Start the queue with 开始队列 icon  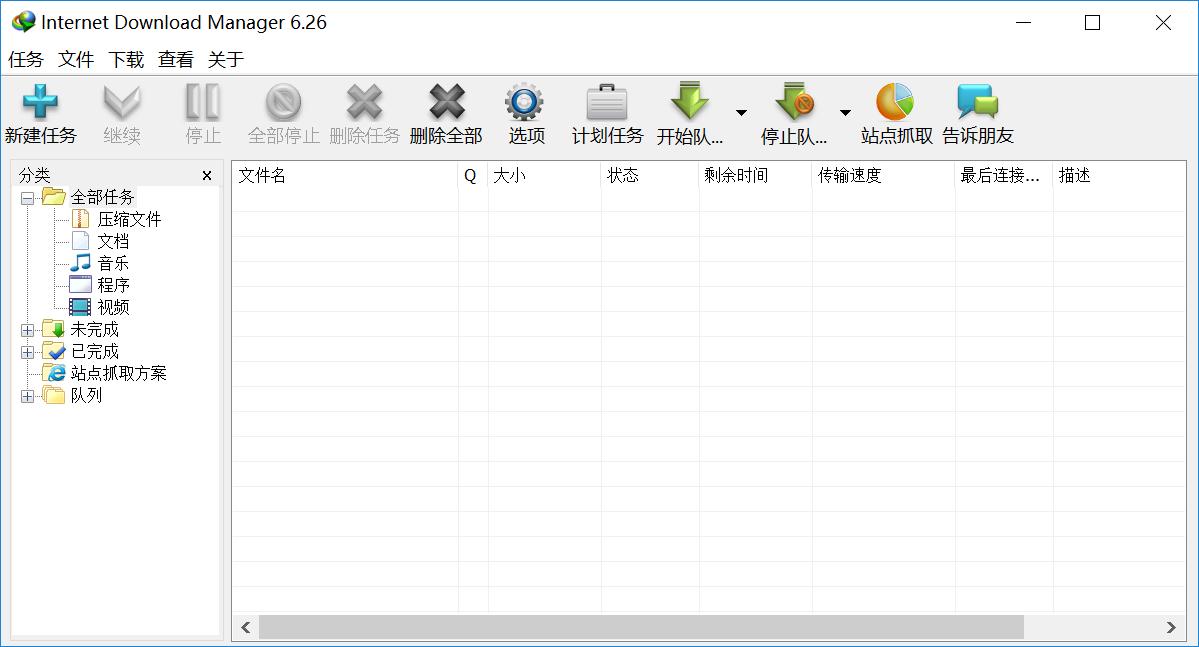pyautogui.click(x=689, y=103)
